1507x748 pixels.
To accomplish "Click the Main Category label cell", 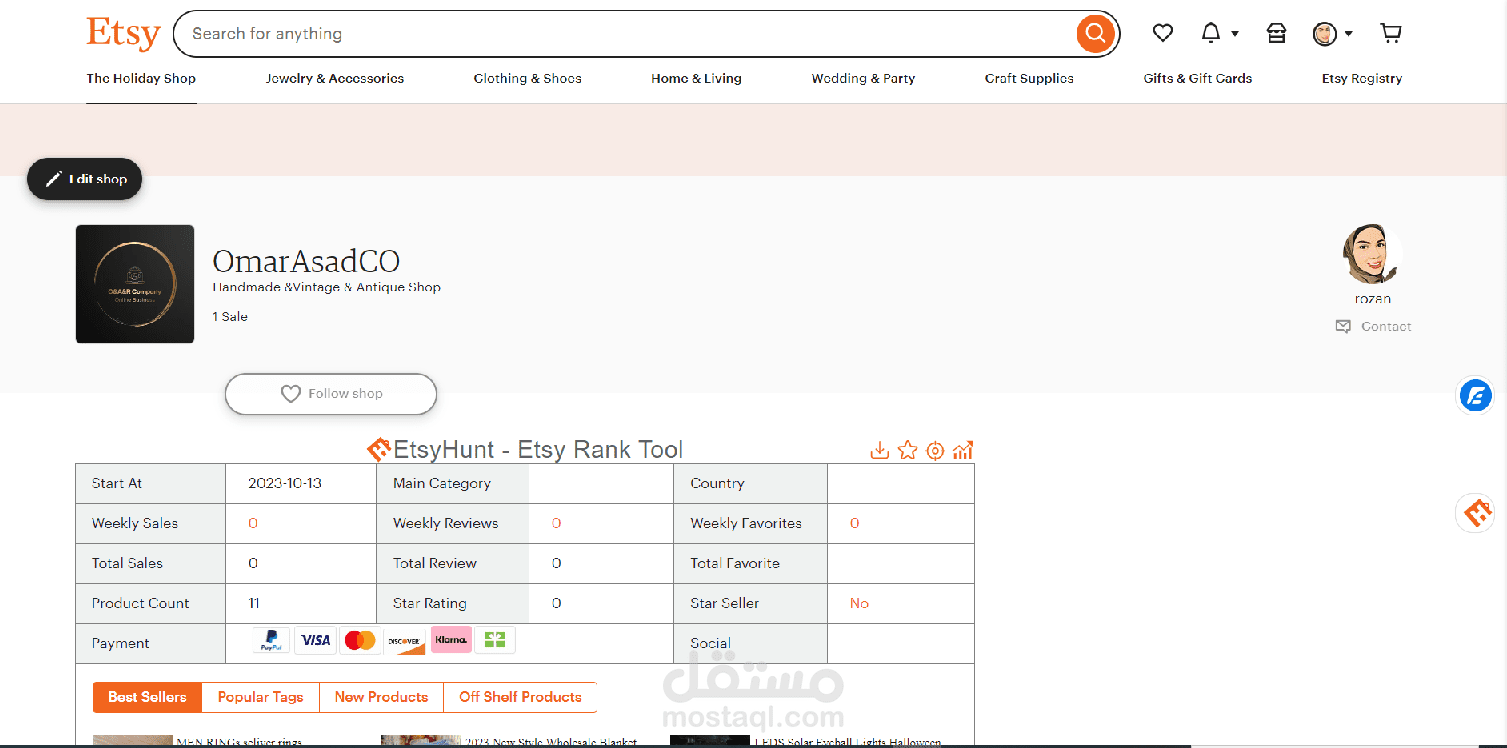I will 453,483.
